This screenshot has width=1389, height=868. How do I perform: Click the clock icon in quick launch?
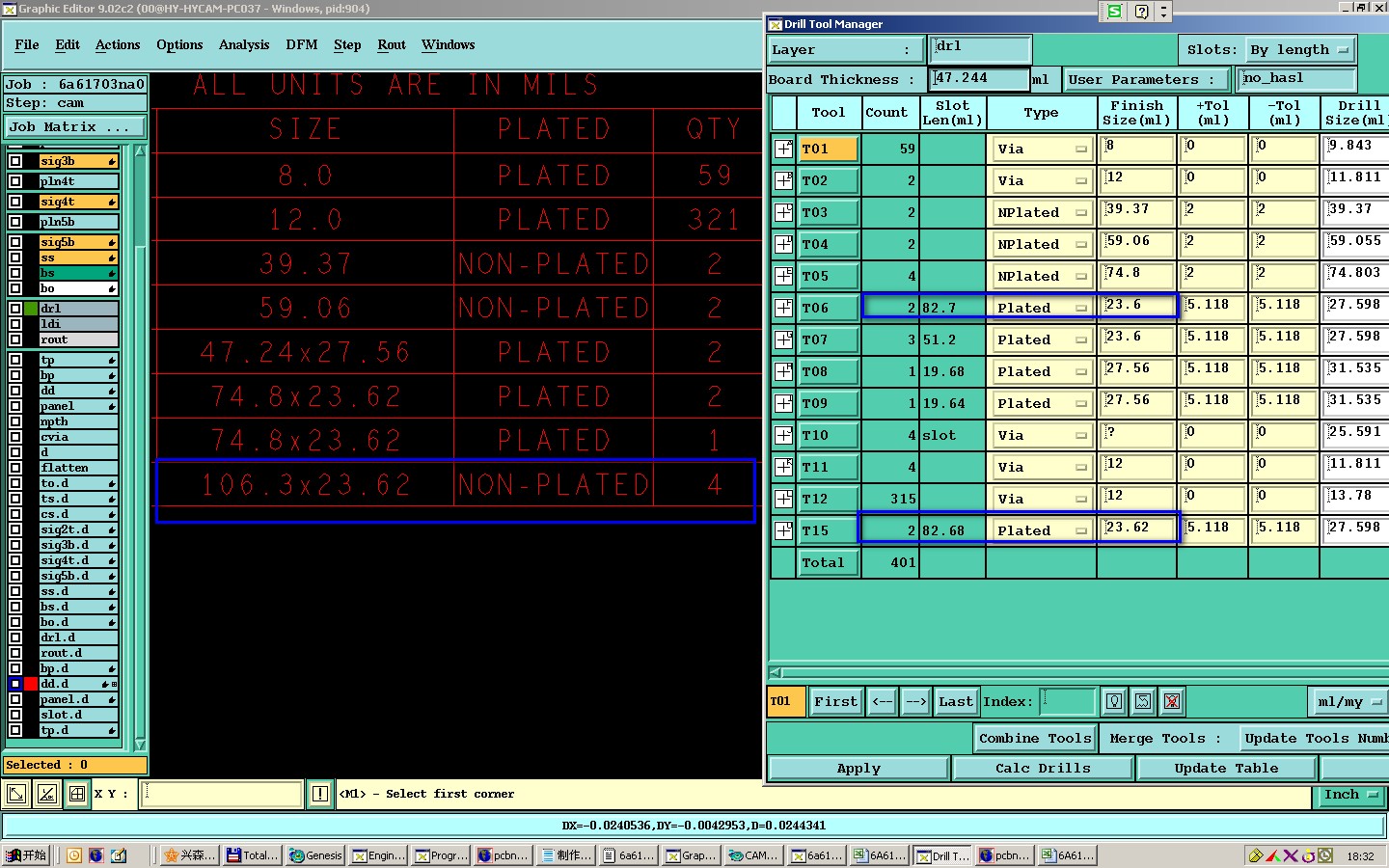point(74,855)
